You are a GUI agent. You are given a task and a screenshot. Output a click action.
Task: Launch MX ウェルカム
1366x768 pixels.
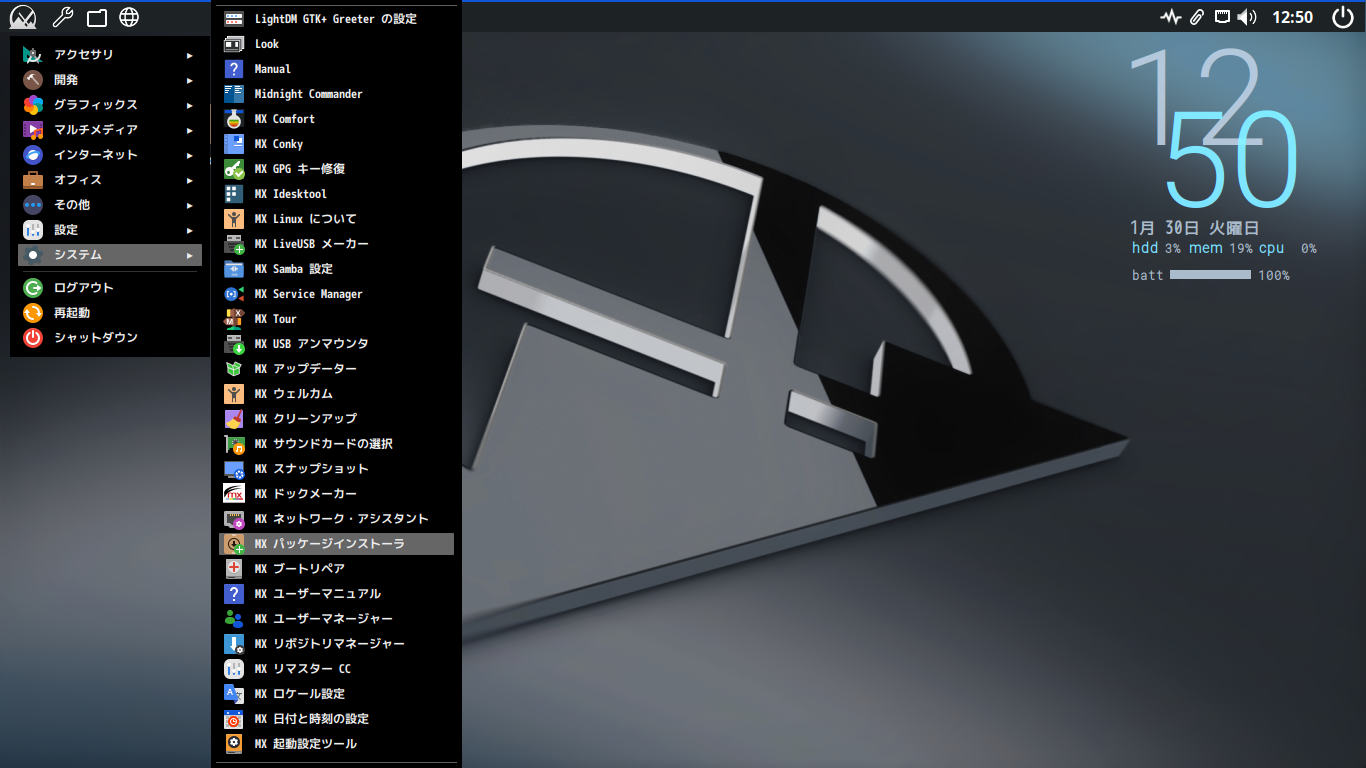pos(336,394)
